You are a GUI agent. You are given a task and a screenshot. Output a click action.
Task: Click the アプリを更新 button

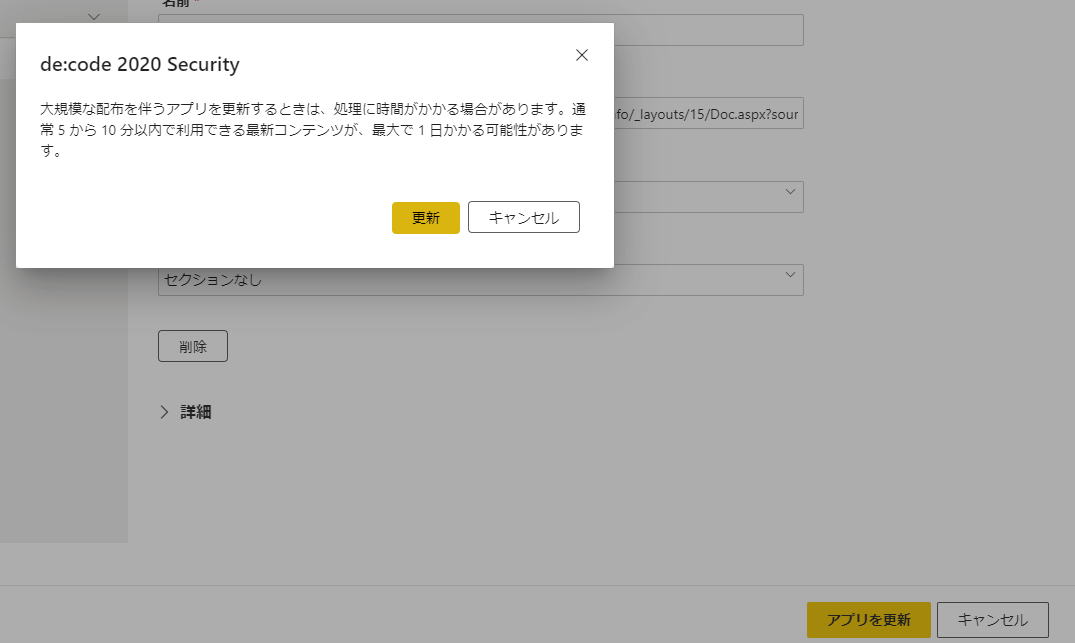pyautogui.click(x=869, y=620)
